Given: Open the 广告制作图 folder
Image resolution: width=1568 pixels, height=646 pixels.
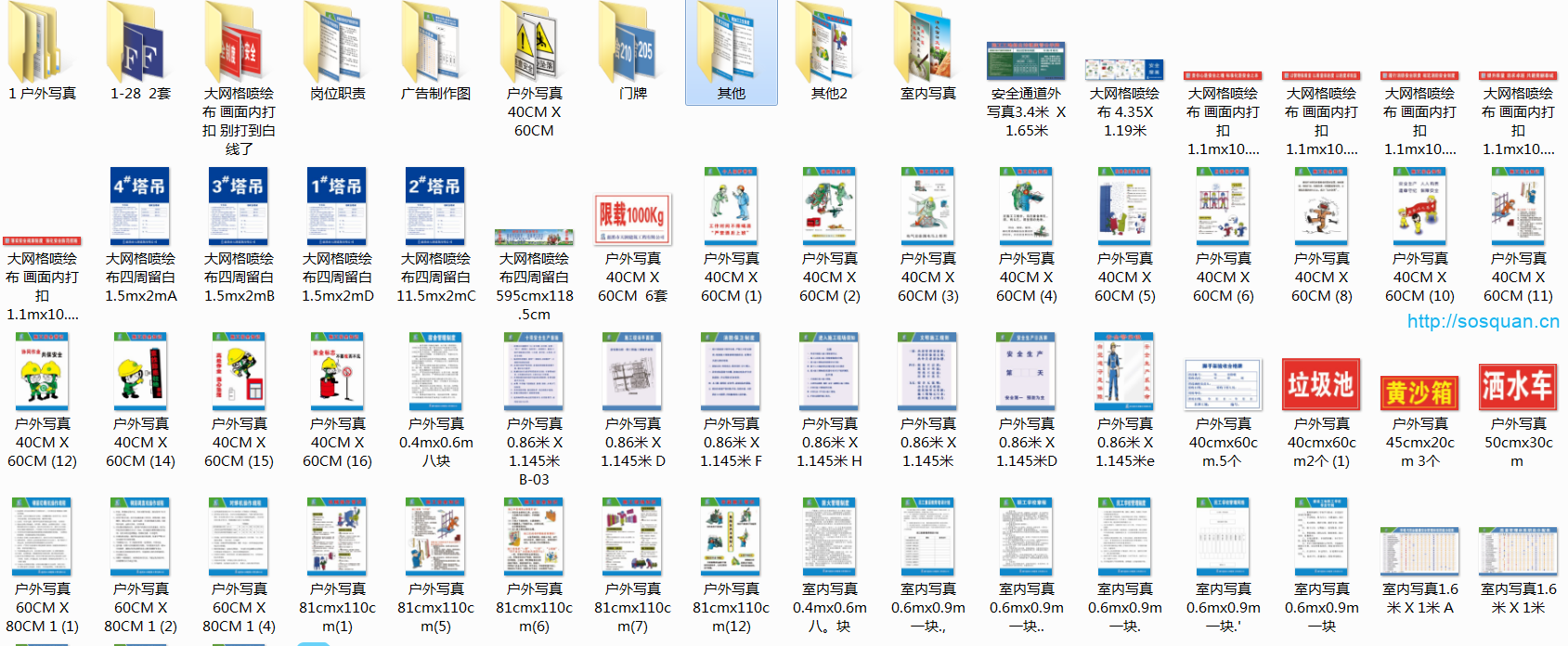Looking at the screenshot, I should pyautogui.click(x=435, y=46).
